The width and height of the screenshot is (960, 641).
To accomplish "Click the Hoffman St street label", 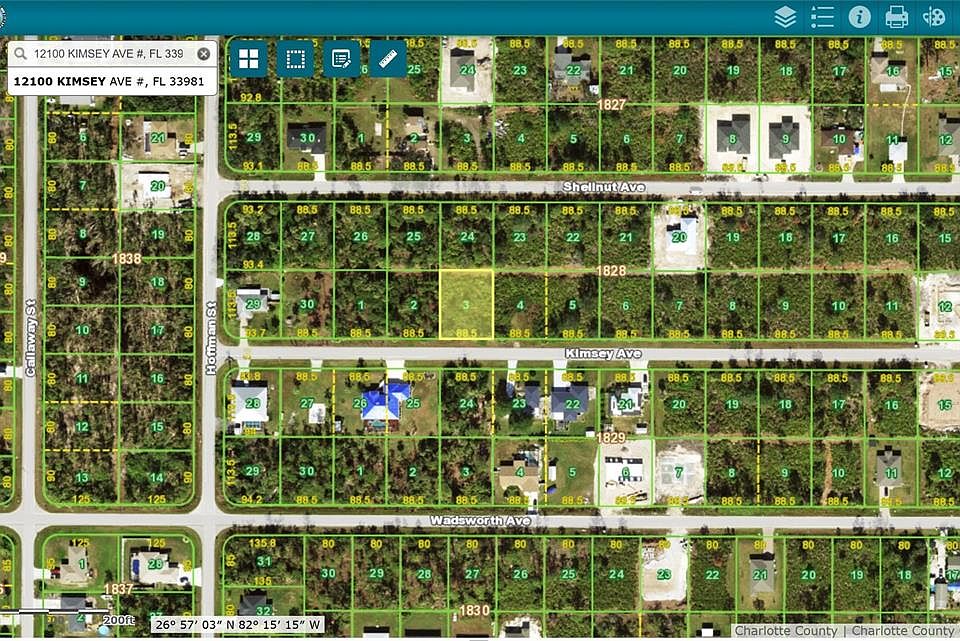I will (211, 337).
